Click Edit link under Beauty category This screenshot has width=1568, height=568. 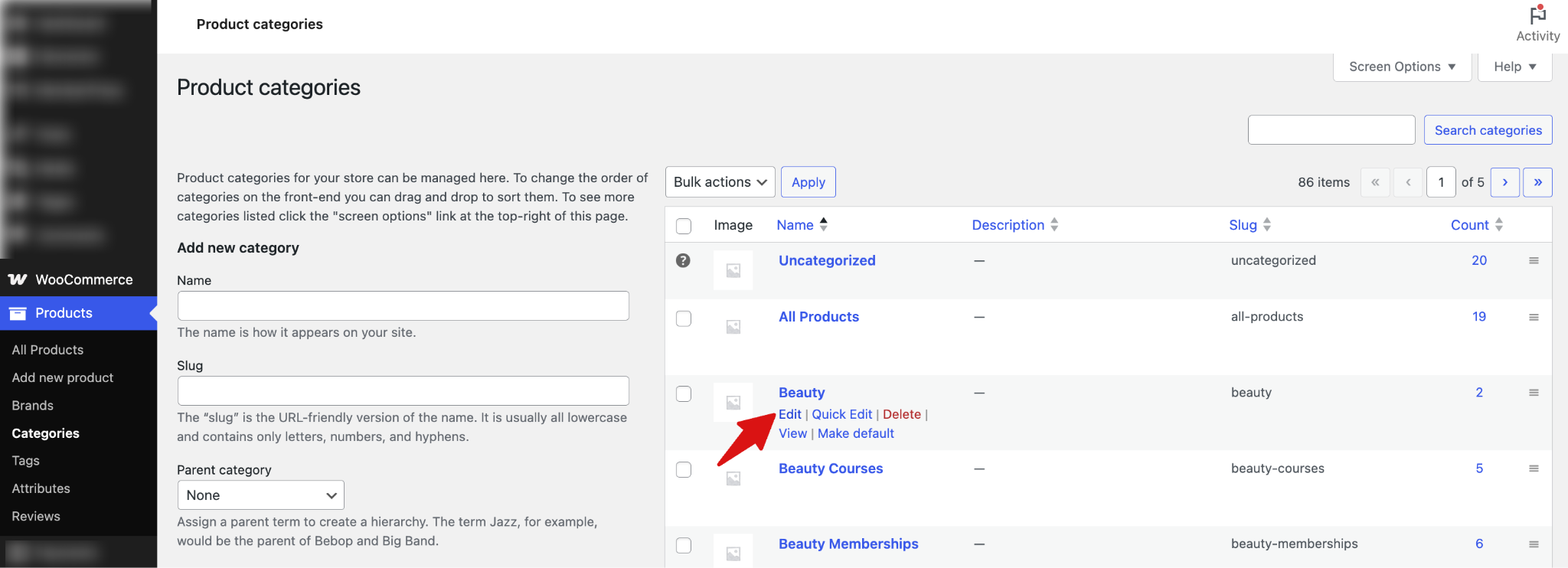pyautogui.click(x=789, y=414)
